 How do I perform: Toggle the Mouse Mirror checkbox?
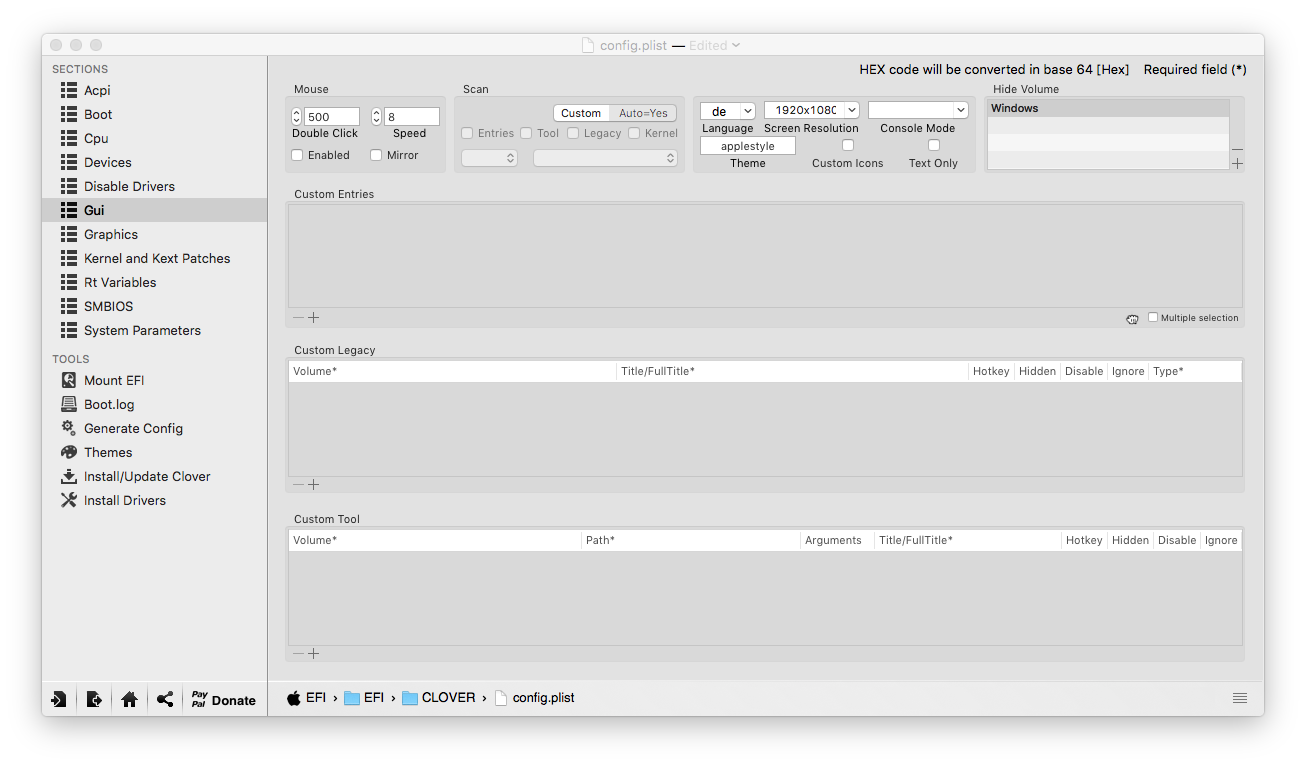(x=376, y=155)
